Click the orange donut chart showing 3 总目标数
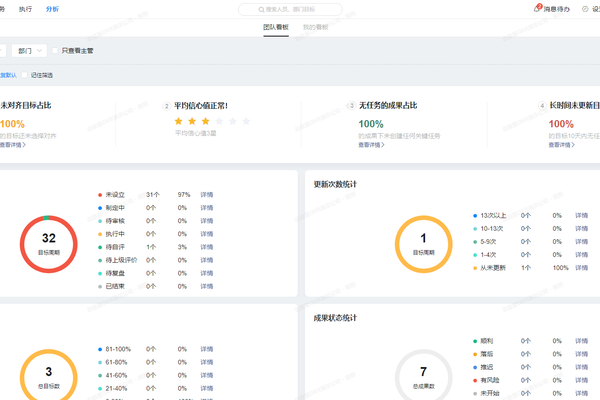Viewport: 600px width, 400px height. (x=49, y=374)
